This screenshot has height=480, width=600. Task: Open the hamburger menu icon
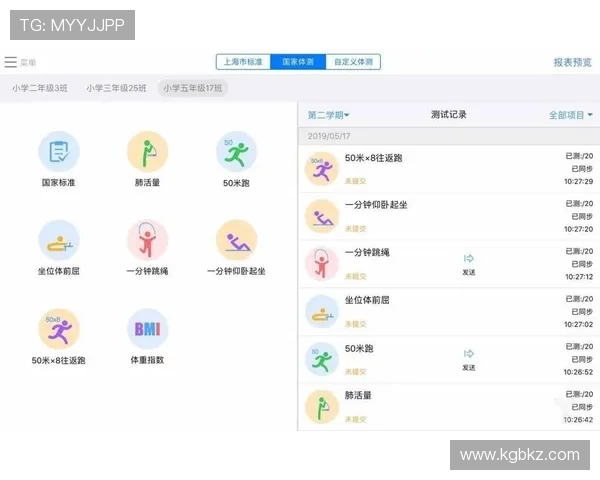[x=10, y=62]
